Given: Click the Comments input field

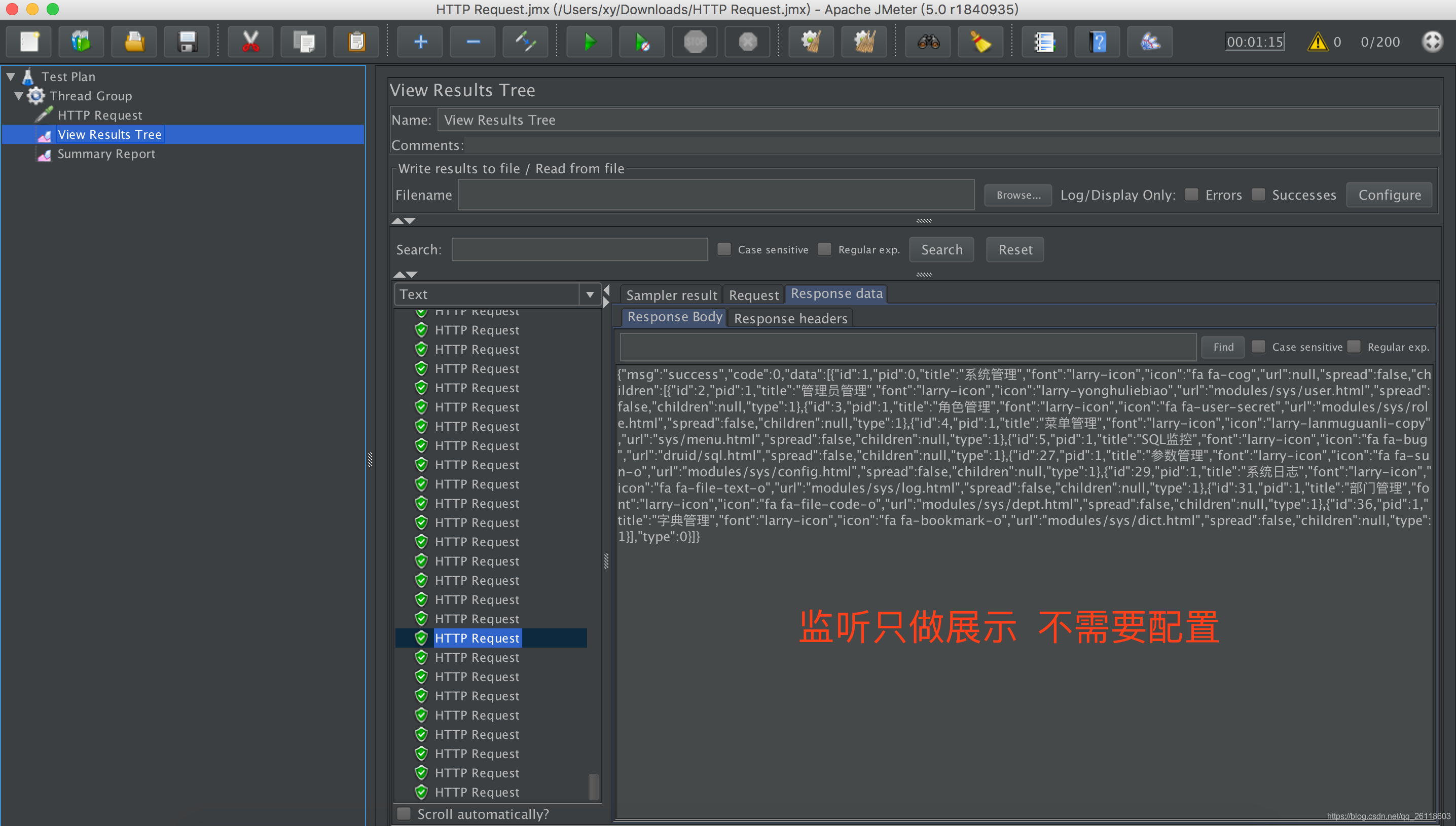Looking at the screenshot, I should [952, 145].
